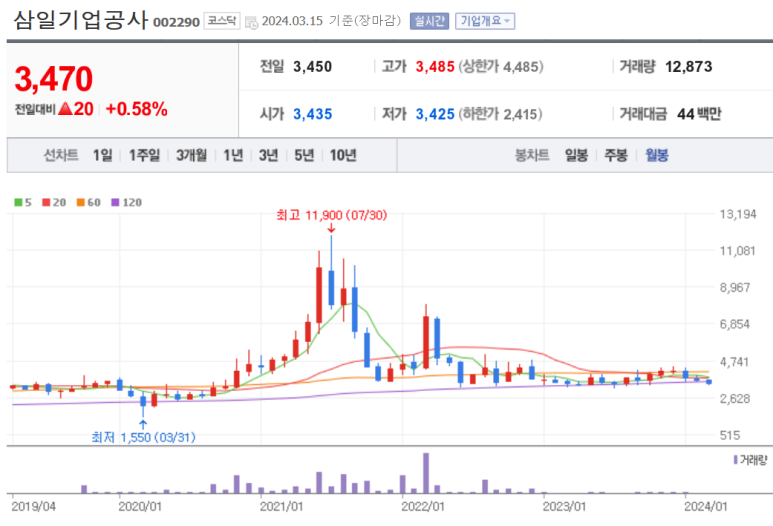Select the 1일 line chart period
Viewport: 773px width, 526px height.
point(103,156)
